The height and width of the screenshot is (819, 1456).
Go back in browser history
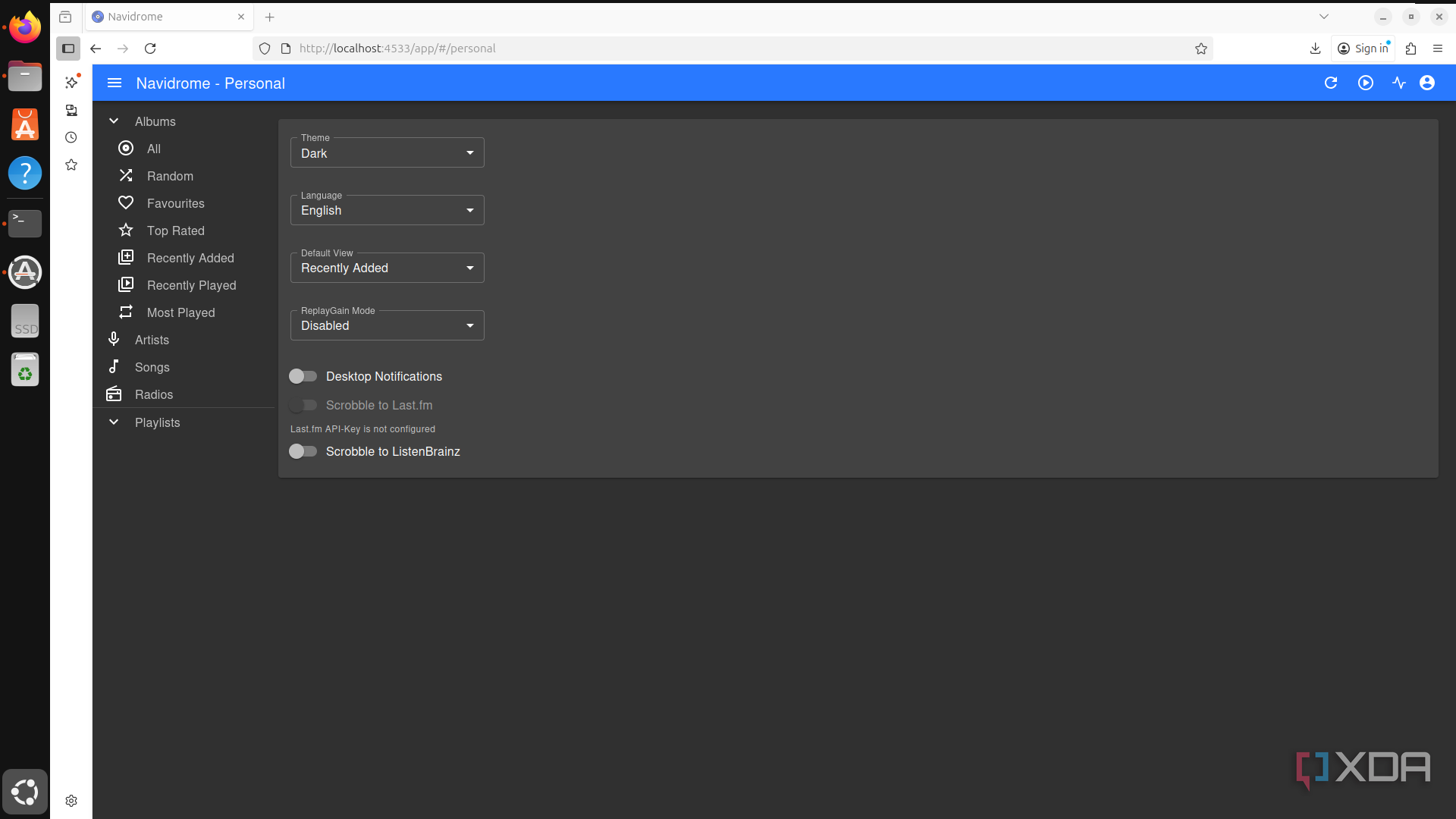click(96, 49)
